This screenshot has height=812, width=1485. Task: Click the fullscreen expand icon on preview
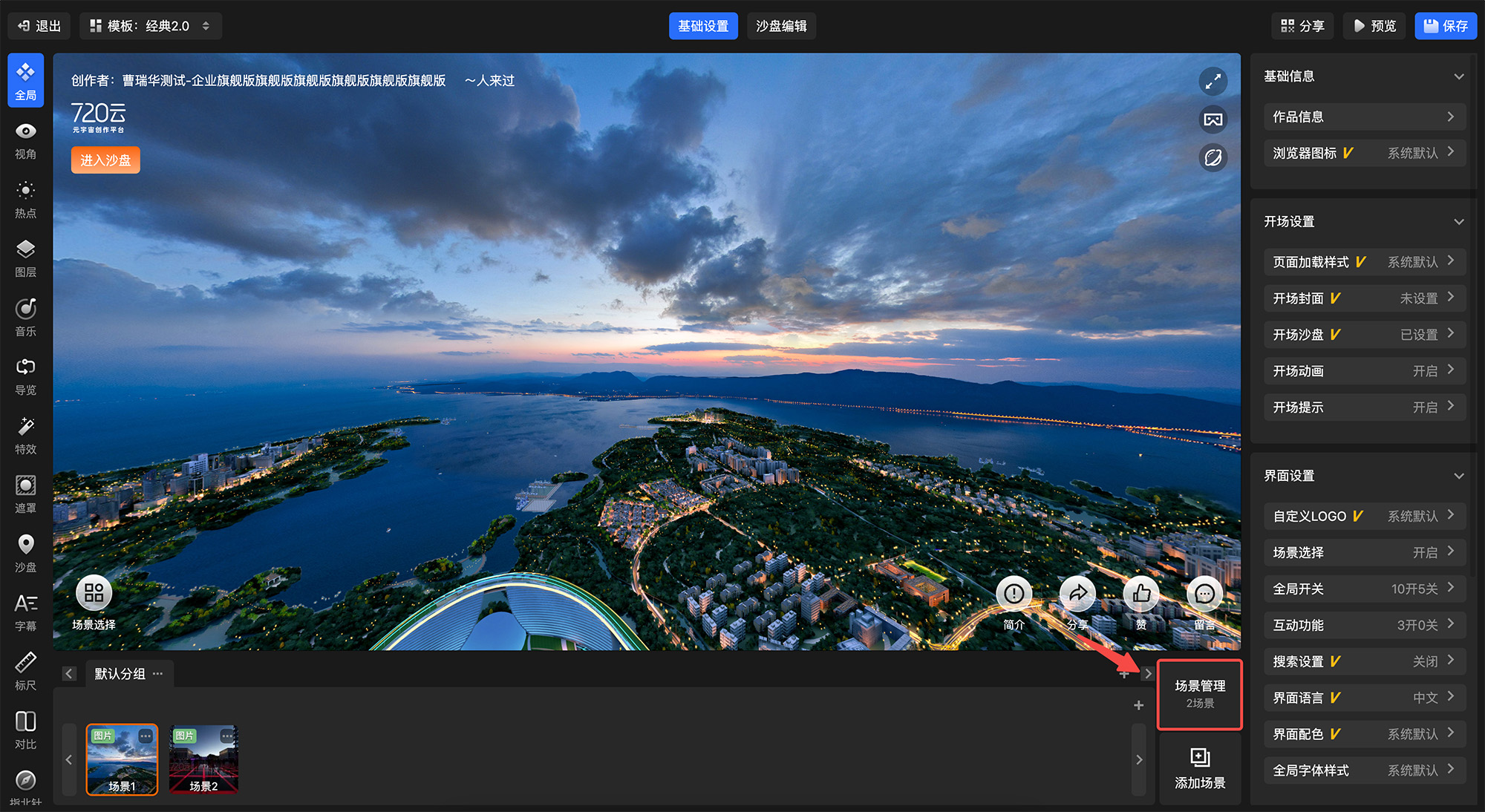[x=1213, y=82]
